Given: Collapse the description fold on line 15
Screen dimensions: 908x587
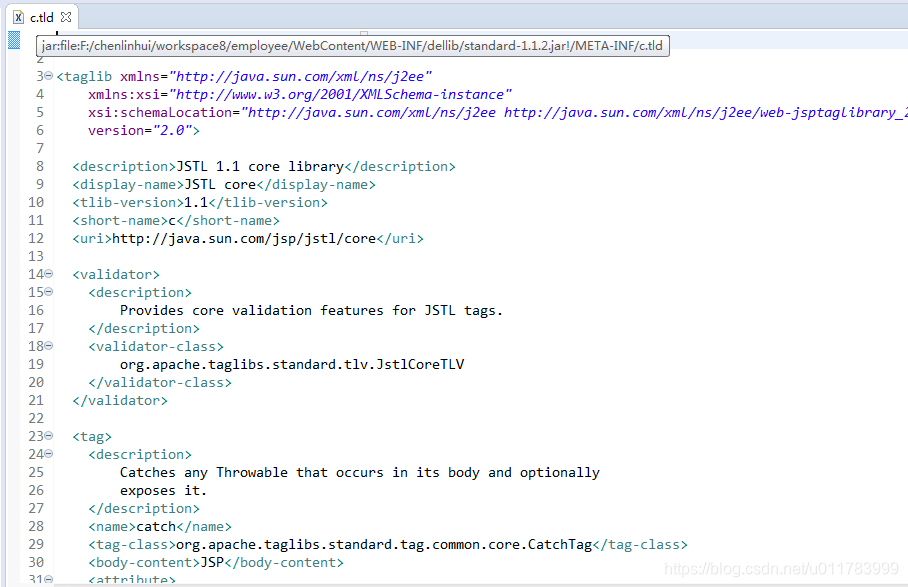Looking at the screenshot, I should 49,292.
